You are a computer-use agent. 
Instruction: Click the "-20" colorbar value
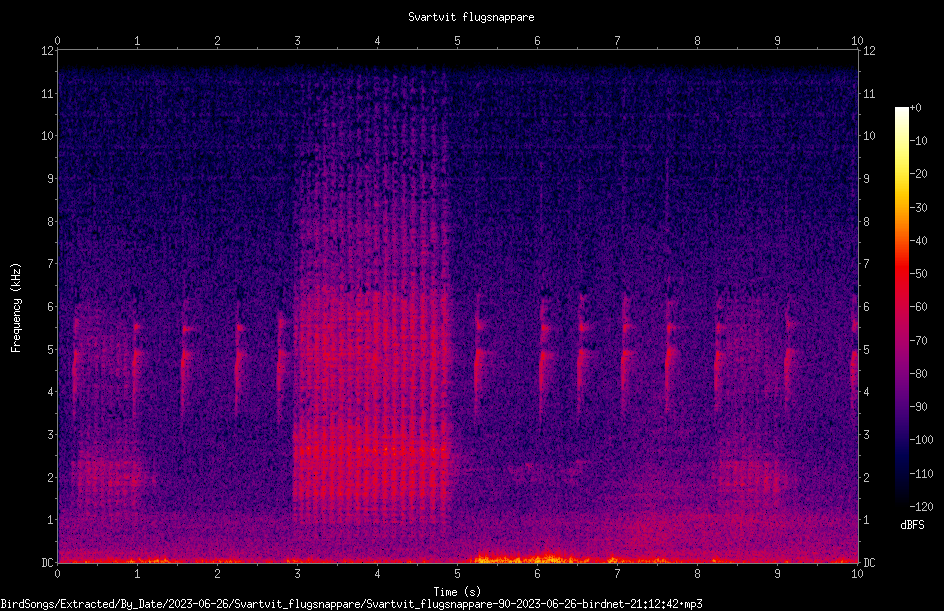[x=918, y=174]
